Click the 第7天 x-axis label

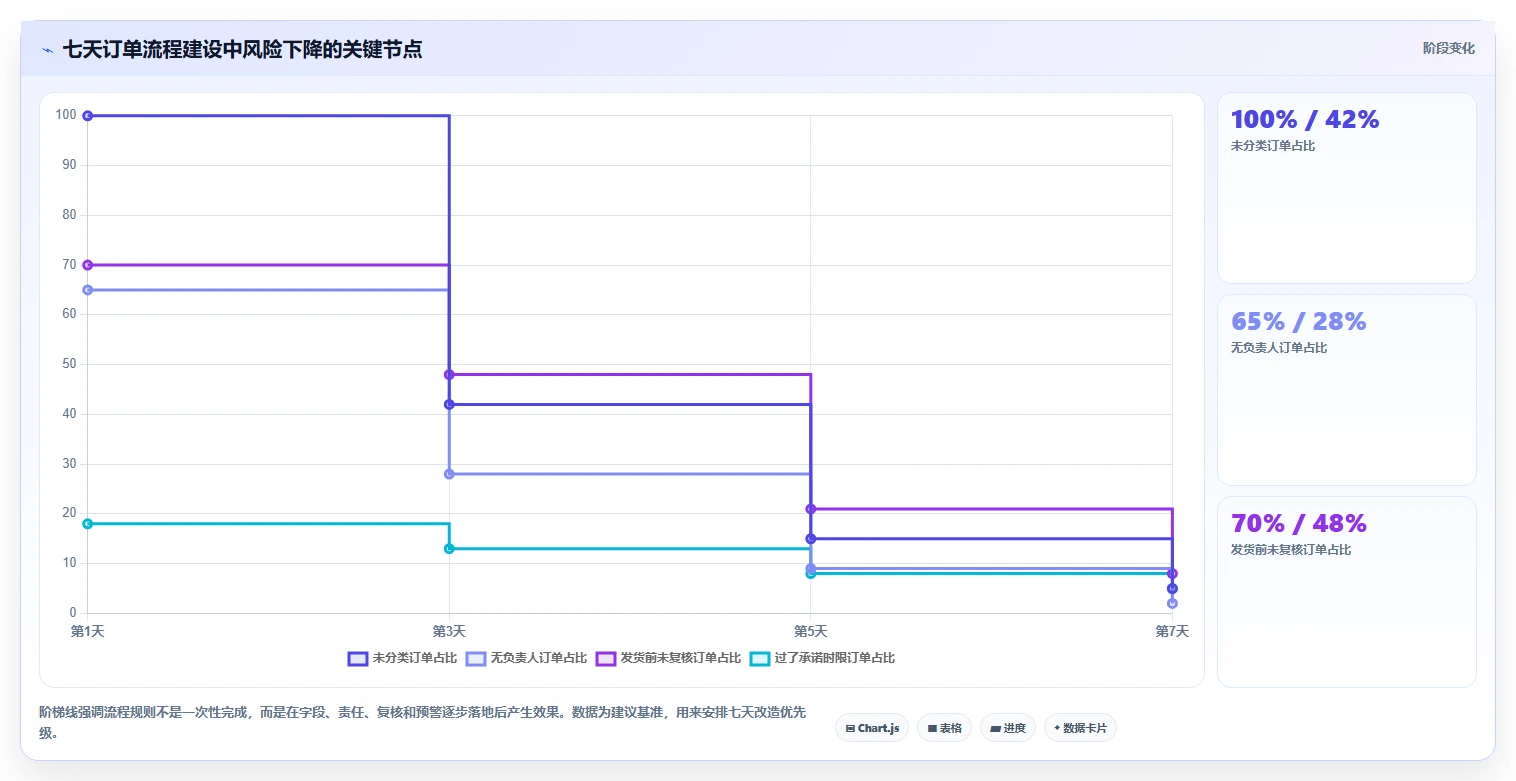coord(1172,631)
